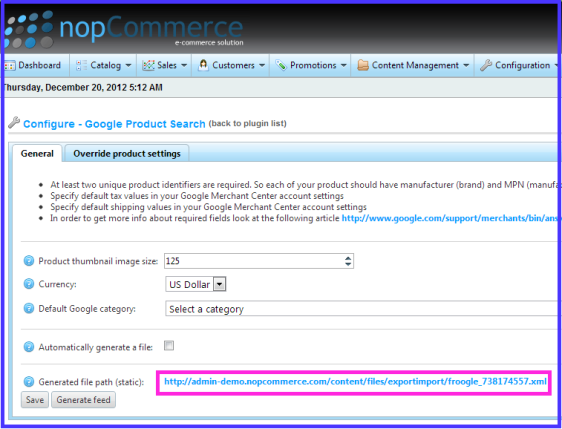This screenshot has width=562, height=429.
Task: Open the US Dollar currency dropdown
Action: point(196,284)
